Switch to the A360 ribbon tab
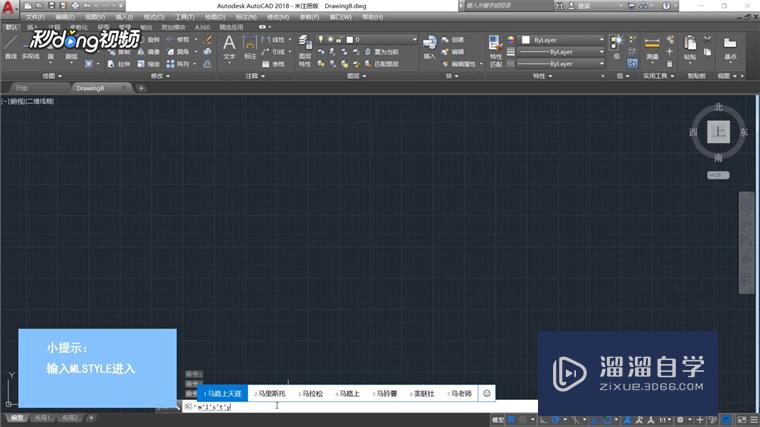This screenshot has height=427, width=760. [x=202, y=27]
